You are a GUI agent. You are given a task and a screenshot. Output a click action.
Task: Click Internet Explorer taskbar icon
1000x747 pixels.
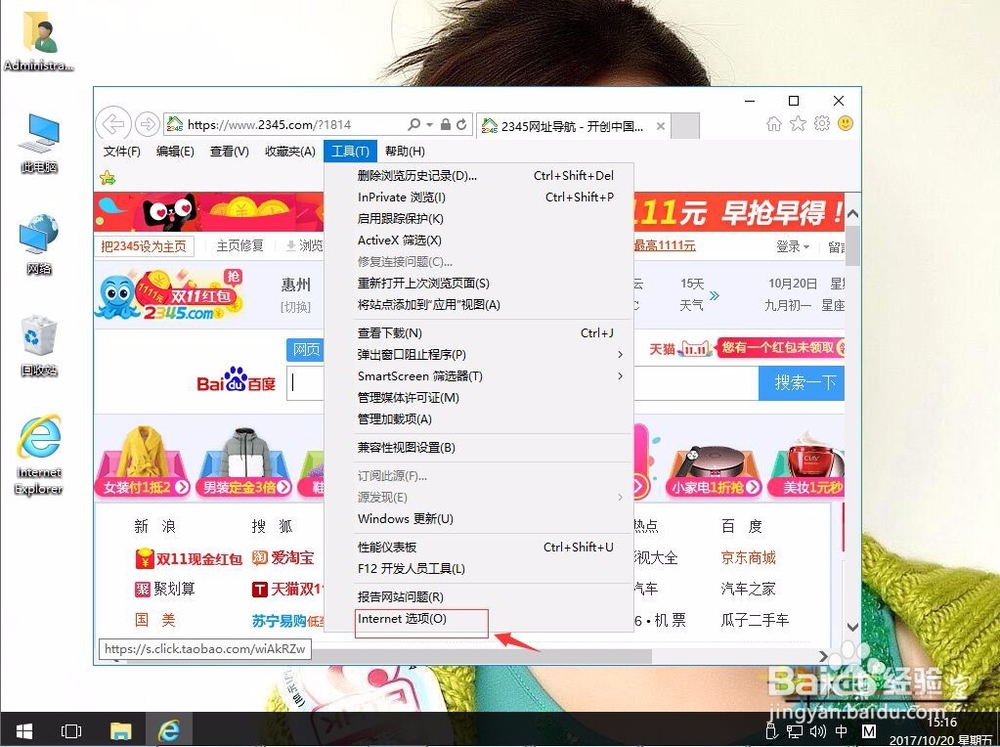pos(168,730)
